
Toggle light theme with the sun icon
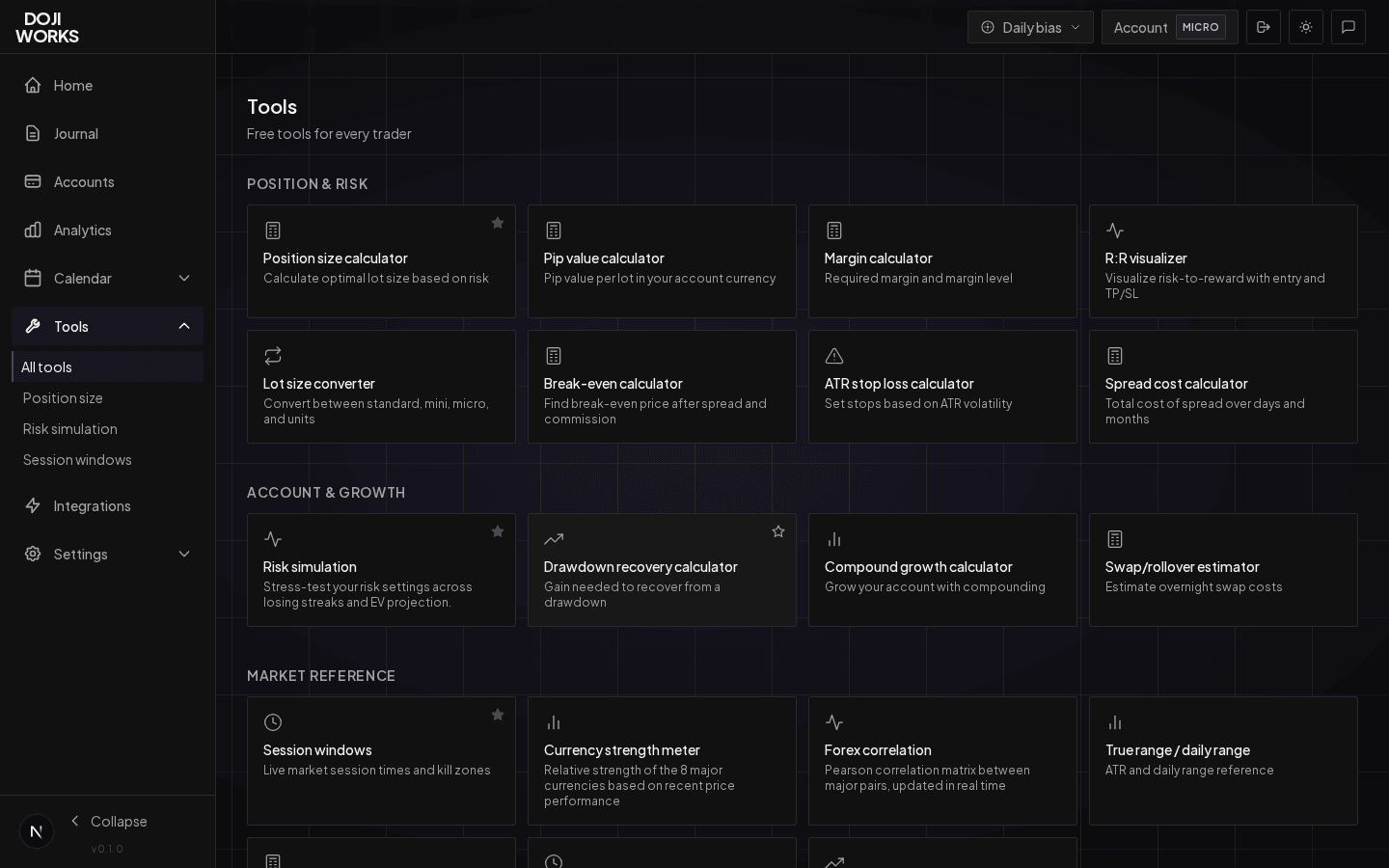tap(1306, 27)
